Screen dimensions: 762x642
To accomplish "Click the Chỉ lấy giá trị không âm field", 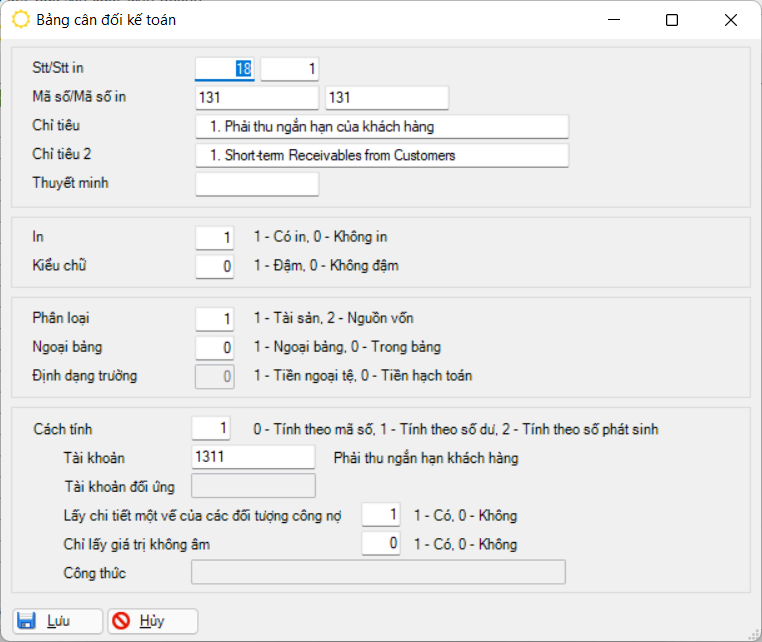I will click(x=381, y=544).
